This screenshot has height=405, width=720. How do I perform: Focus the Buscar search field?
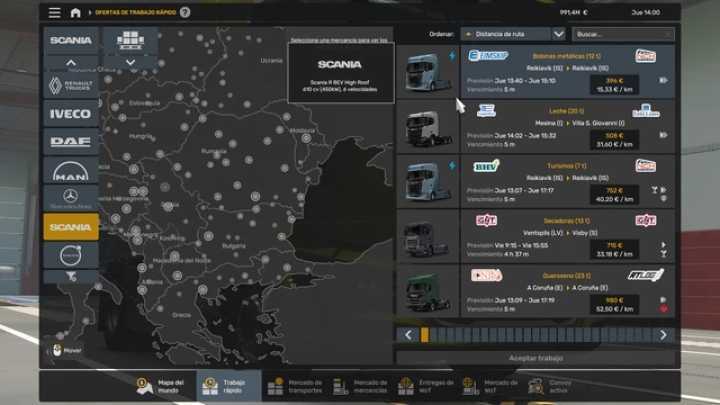(623, 34)
